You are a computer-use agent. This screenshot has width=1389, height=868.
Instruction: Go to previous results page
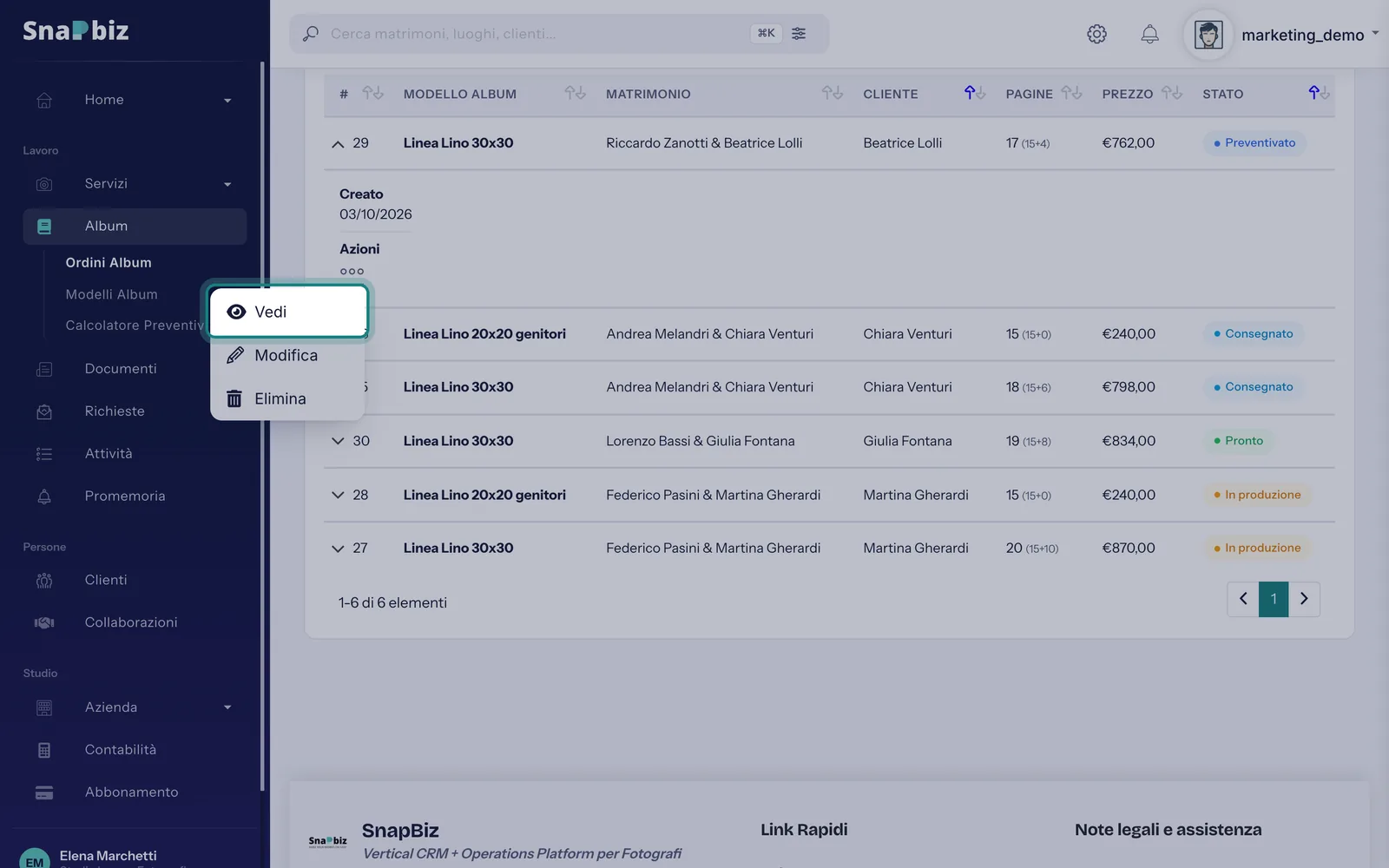click(1243, 599)
